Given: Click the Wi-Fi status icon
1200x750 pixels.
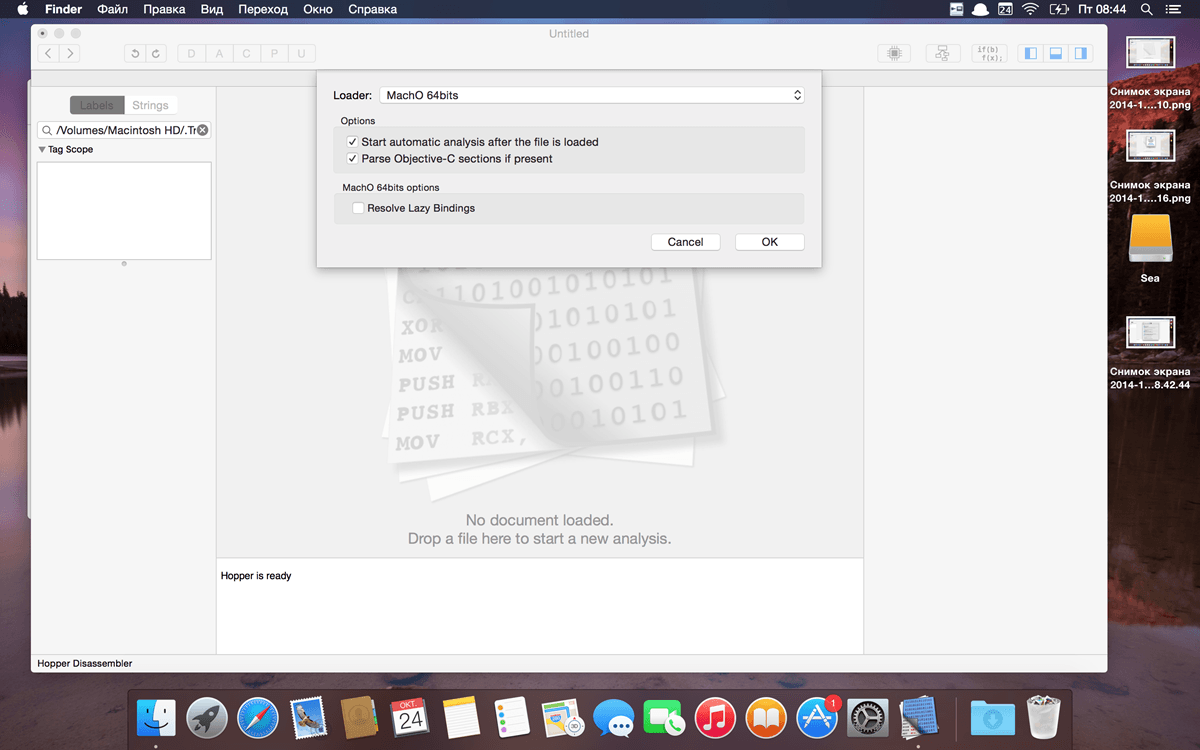Looking at the screenshot, I should coord(1030,9).
